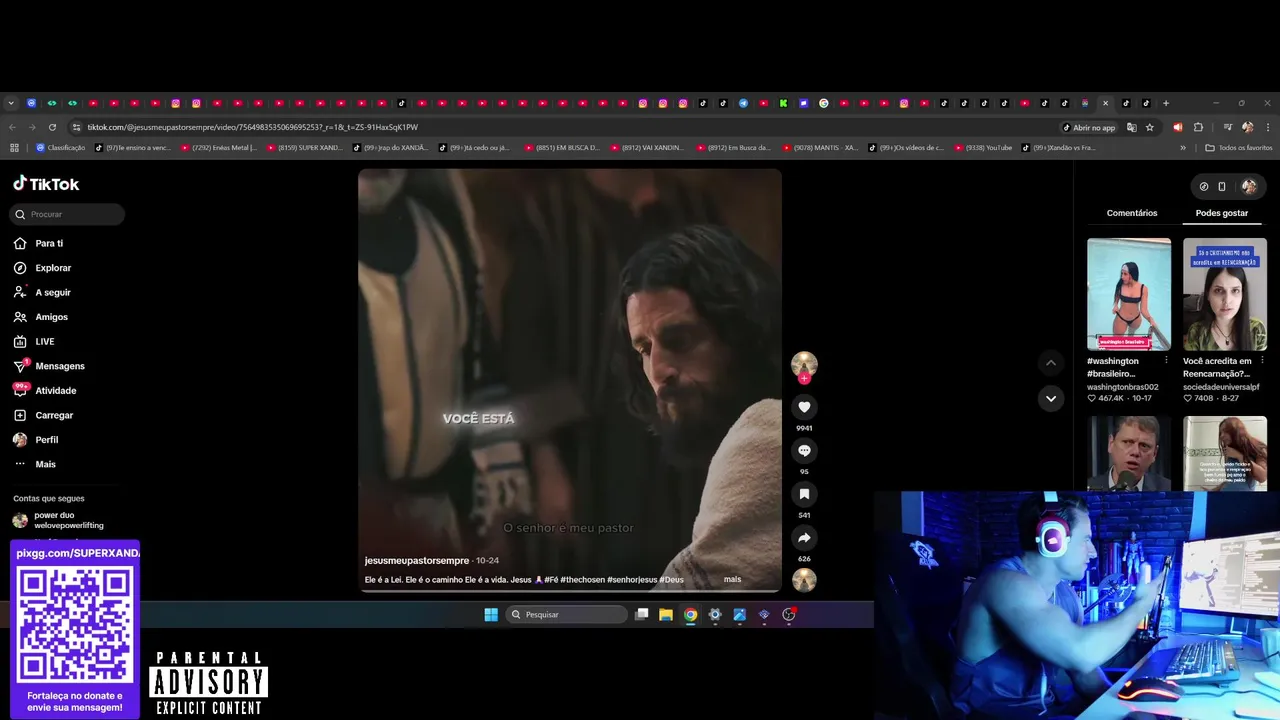Open options for Você acredita em video card

(1262, 361)
